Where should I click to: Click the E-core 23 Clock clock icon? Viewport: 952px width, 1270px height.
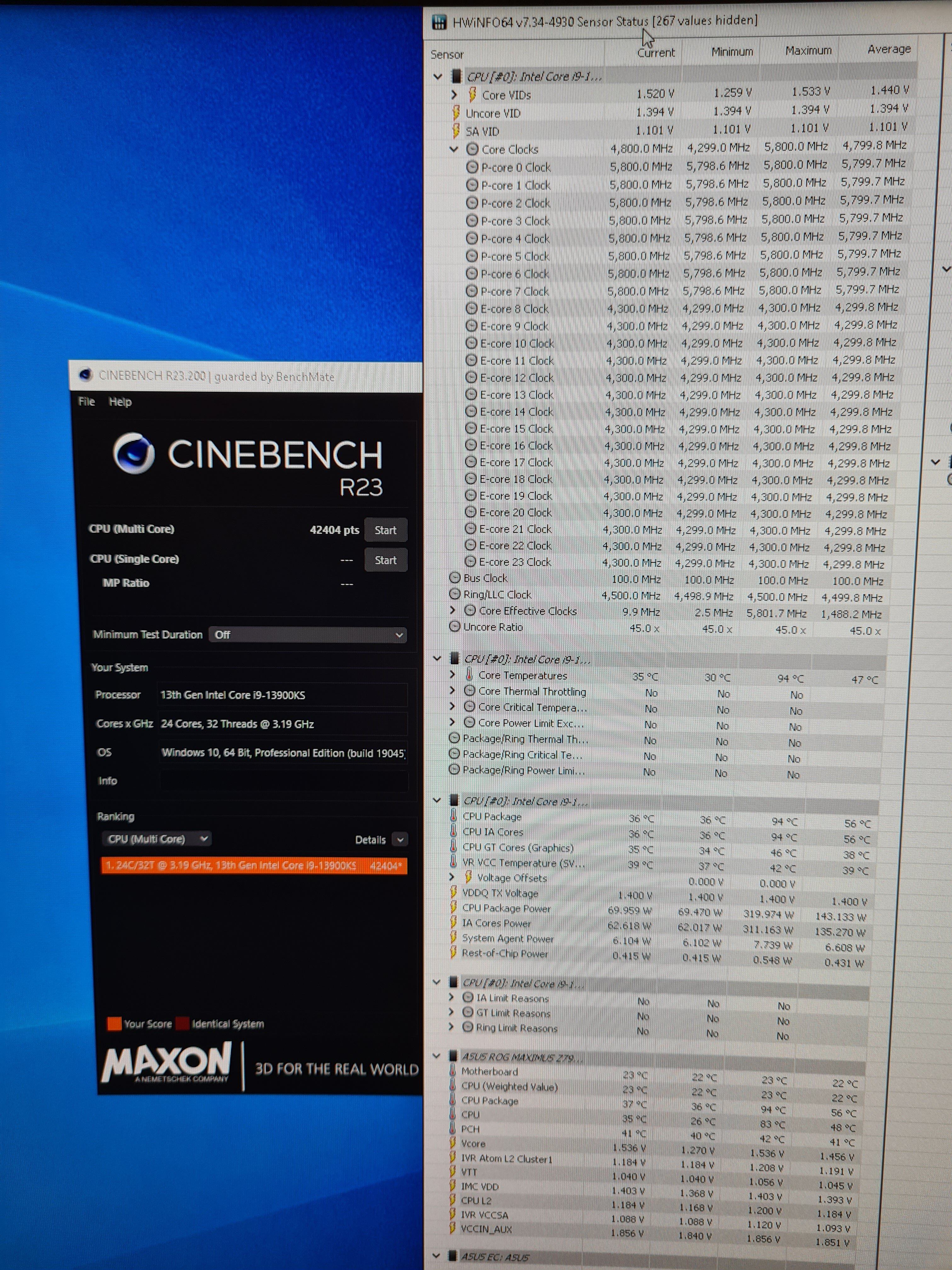pos(470,562)
